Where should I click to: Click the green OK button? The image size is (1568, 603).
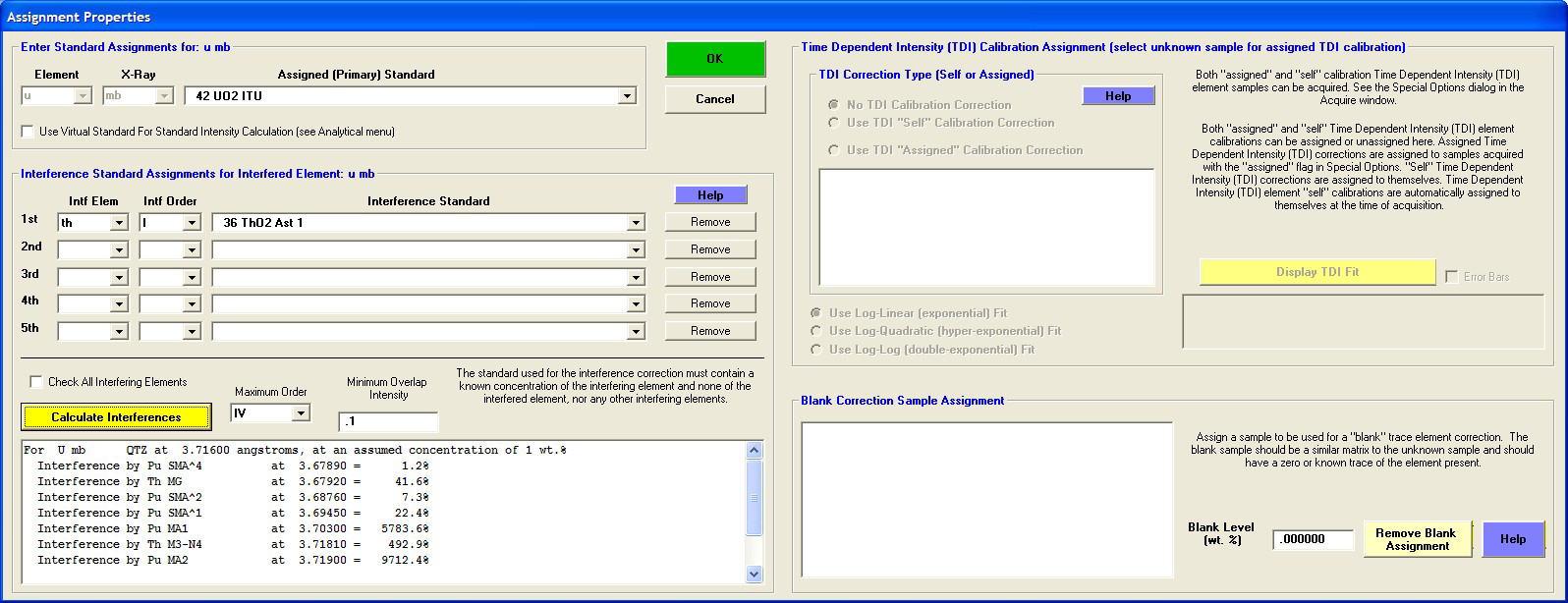point(714,59)
